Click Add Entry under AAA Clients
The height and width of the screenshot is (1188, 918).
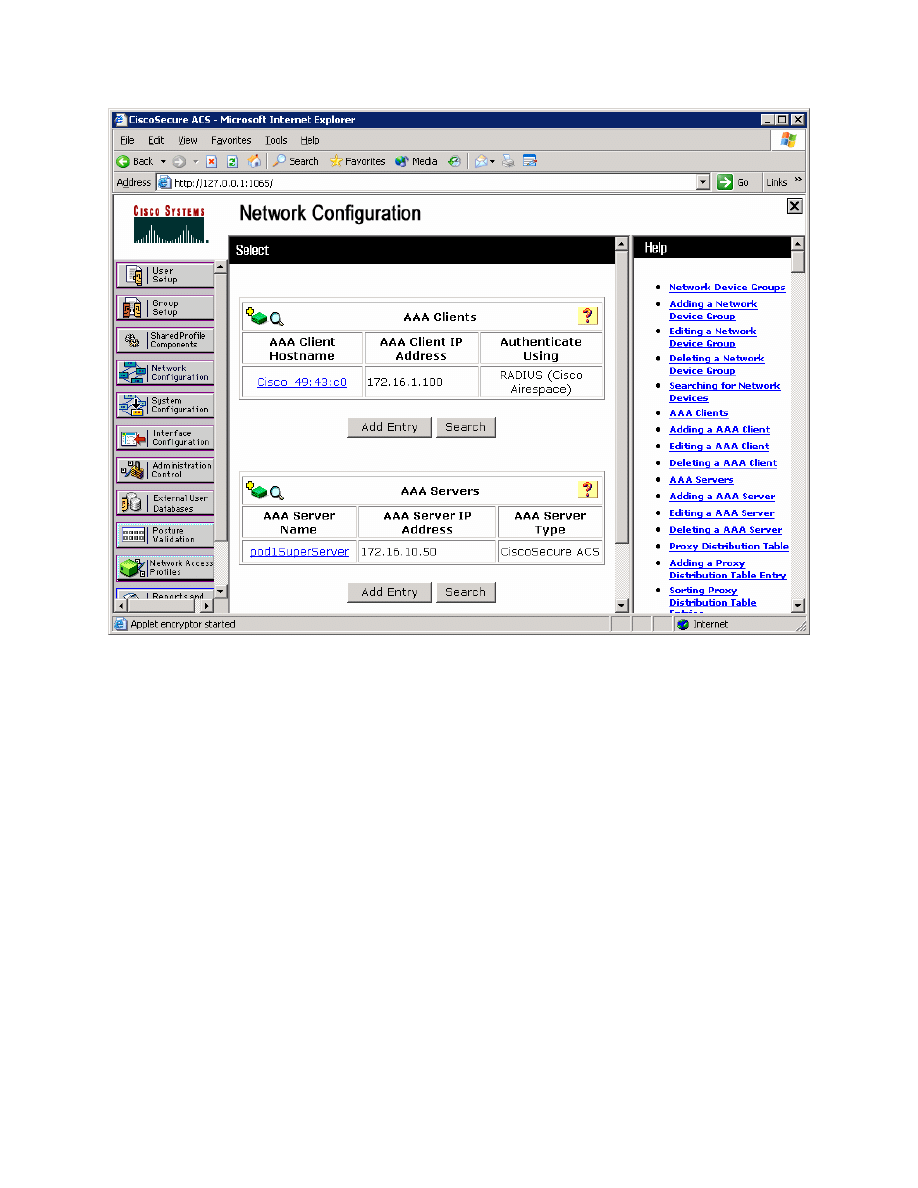(x=389, y=427)
